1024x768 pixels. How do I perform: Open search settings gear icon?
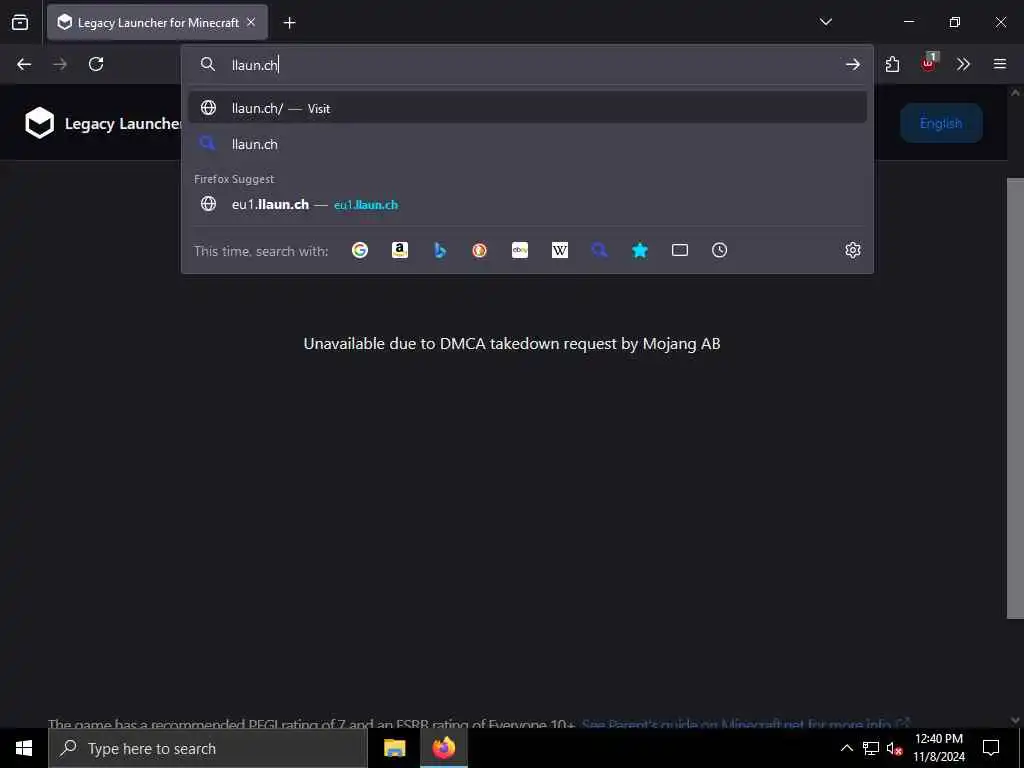(853, 250)
